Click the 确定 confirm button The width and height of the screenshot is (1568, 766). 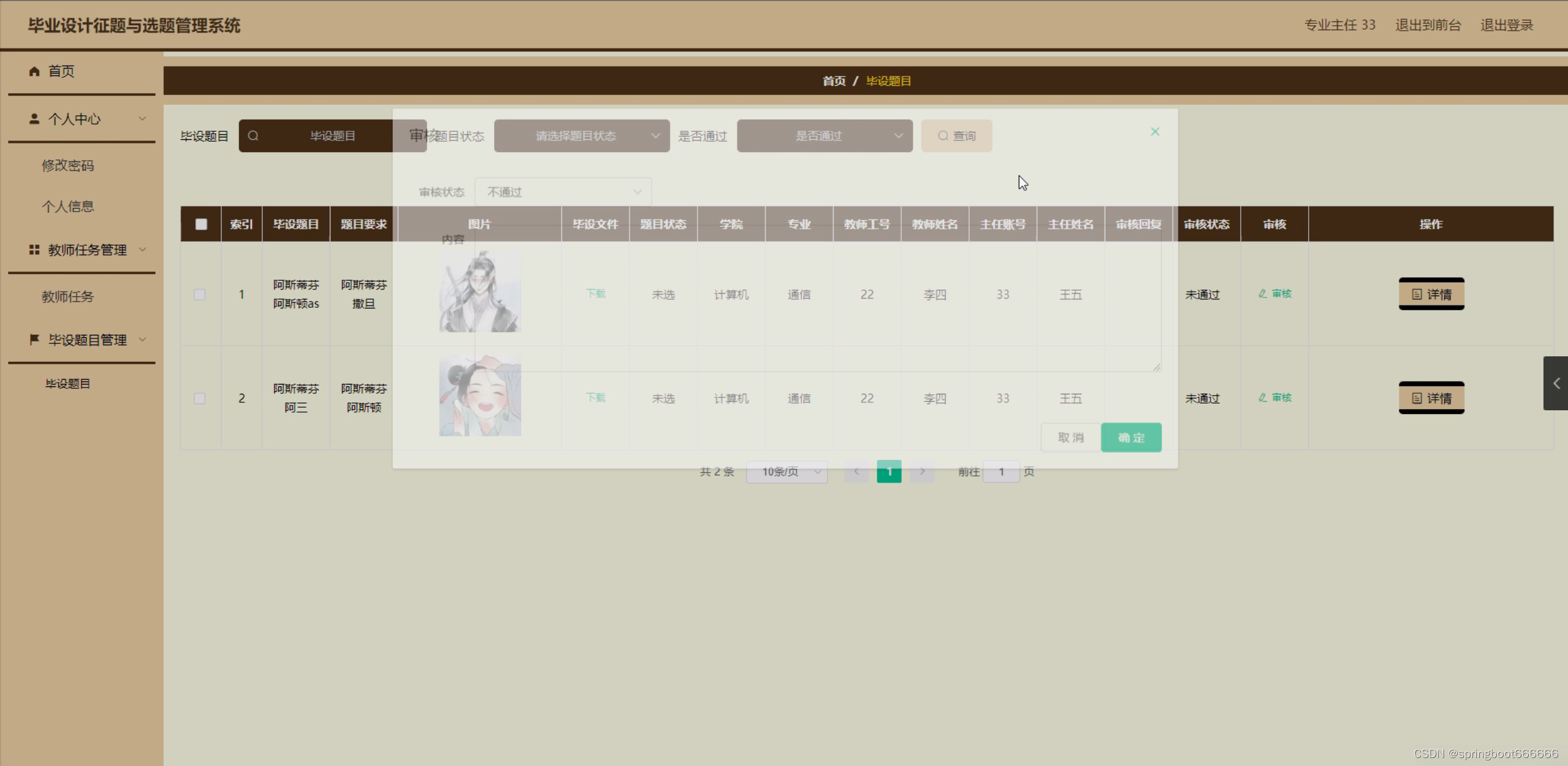click(1131, 437)
